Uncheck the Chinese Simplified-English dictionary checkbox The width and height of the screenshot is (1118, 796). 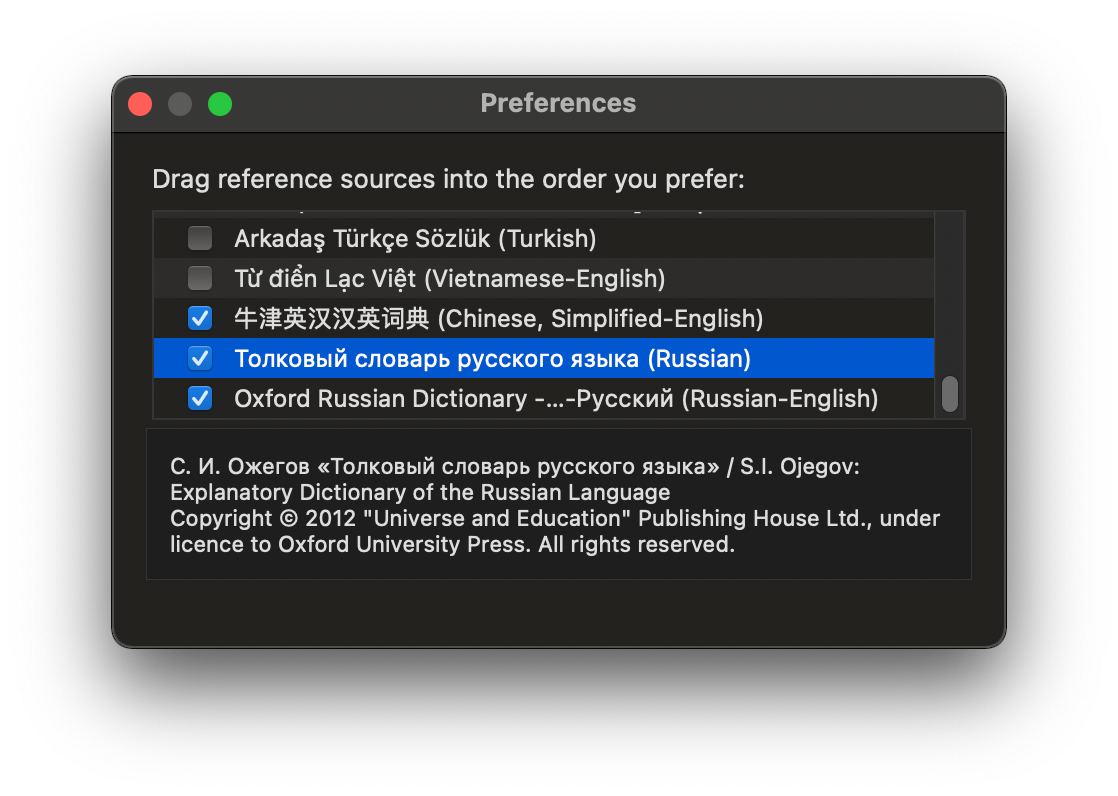[200, 319]
